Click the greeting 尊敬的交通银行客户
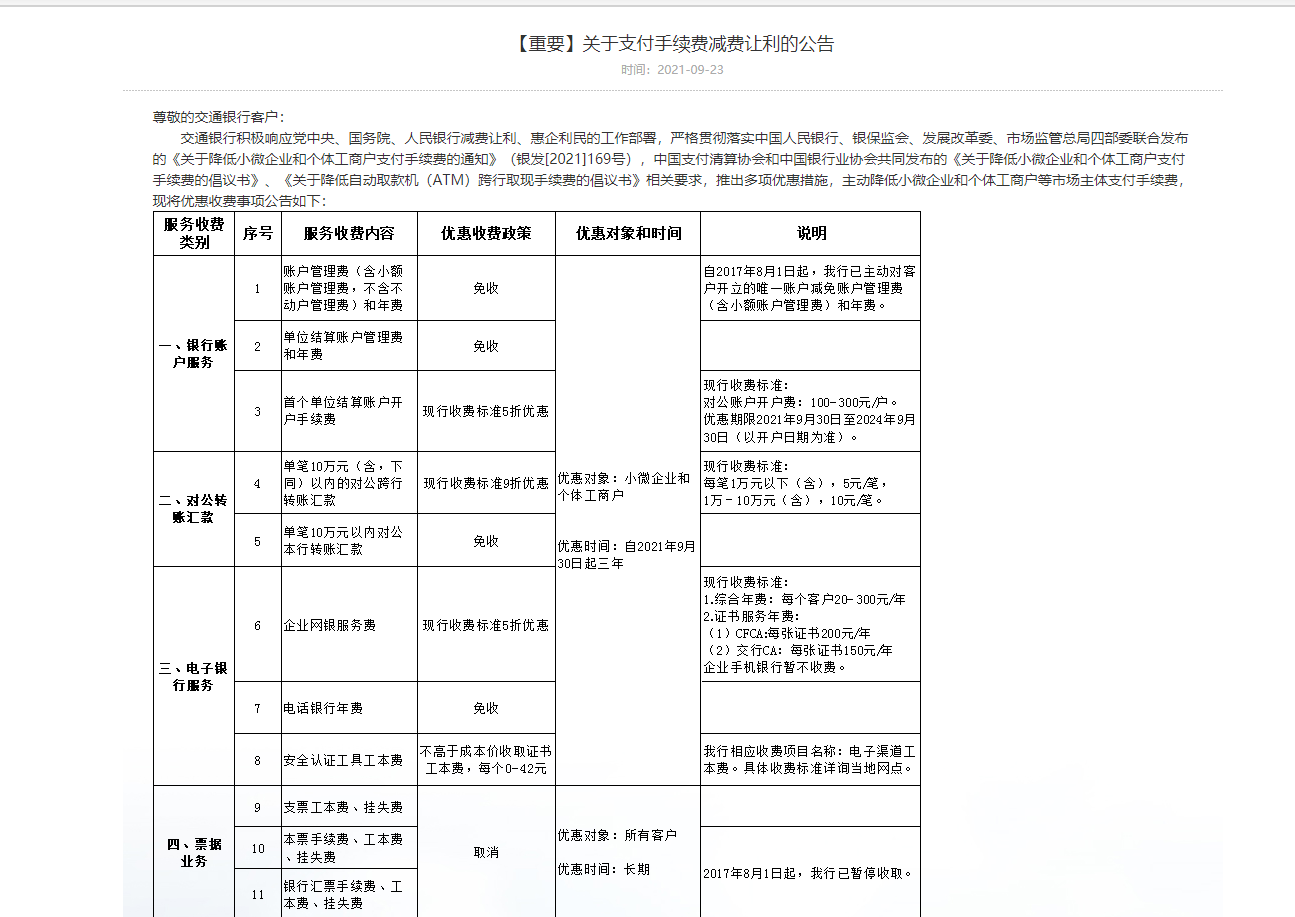Screen dimensions: 1295x917 [x=218, y=118]
